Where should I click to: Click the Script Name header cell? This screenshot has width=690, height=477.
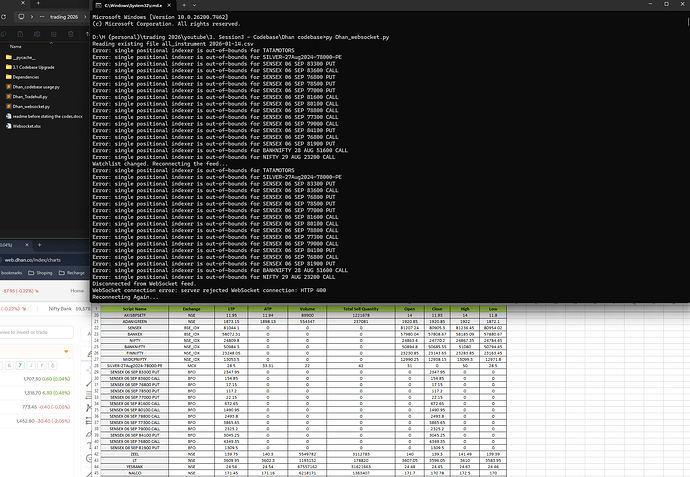134,309
